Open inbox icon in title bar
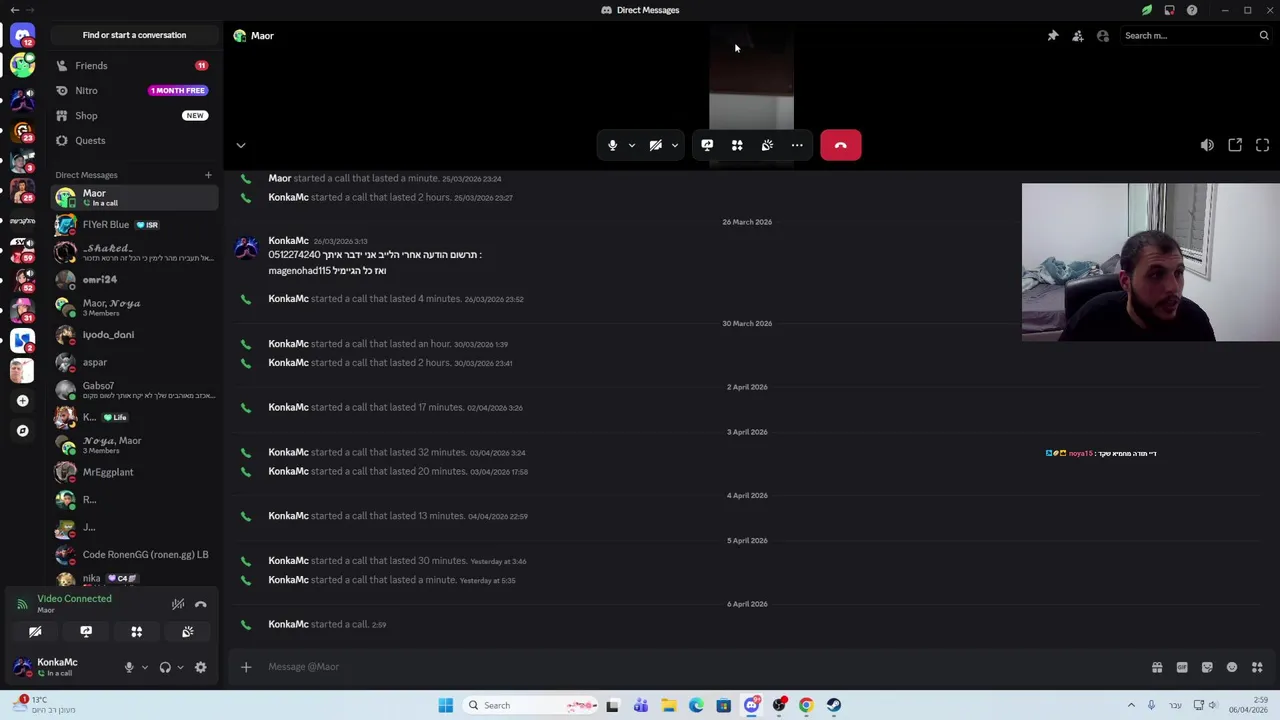Viewport: 1280px width, 720px height. click(x=1169, y=10)
